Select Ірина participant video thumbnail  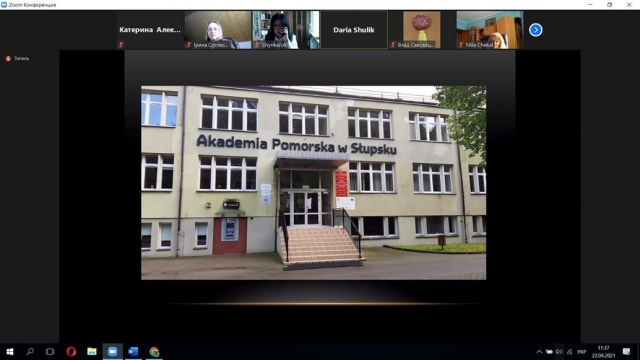click(218, 30)
